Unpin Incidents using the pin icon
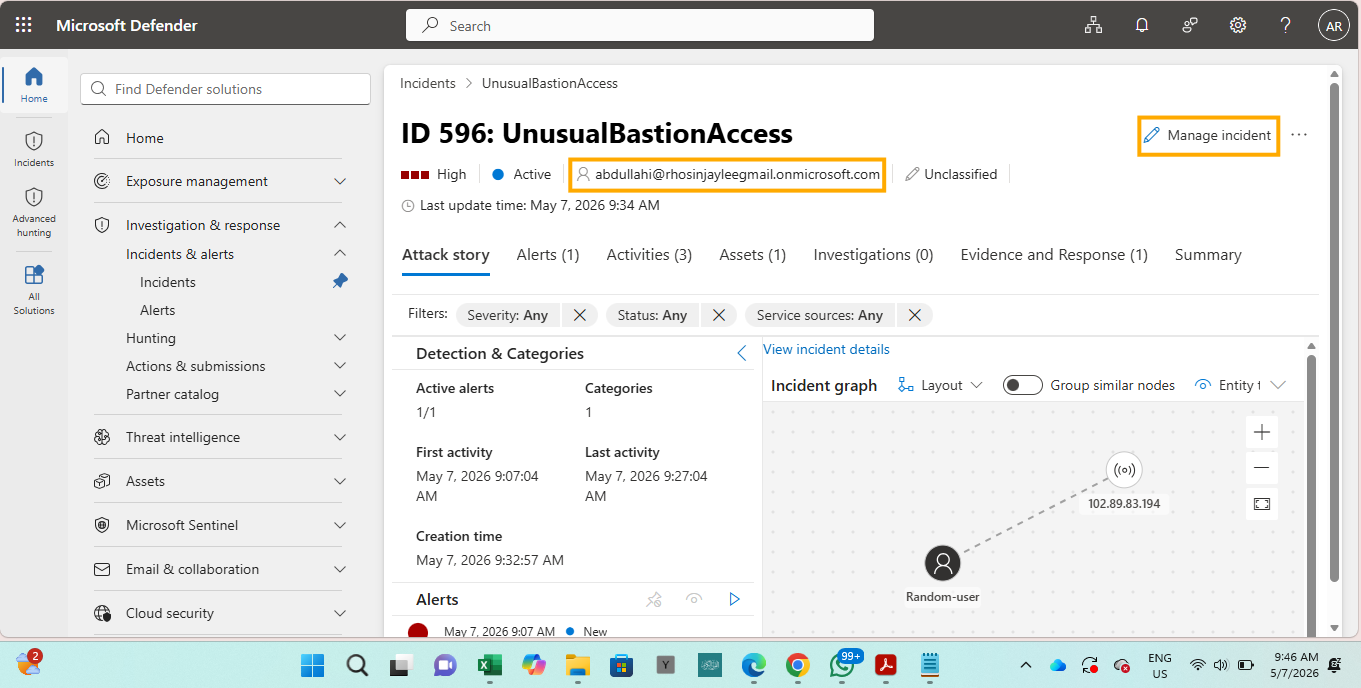 (x=340, y=282)
